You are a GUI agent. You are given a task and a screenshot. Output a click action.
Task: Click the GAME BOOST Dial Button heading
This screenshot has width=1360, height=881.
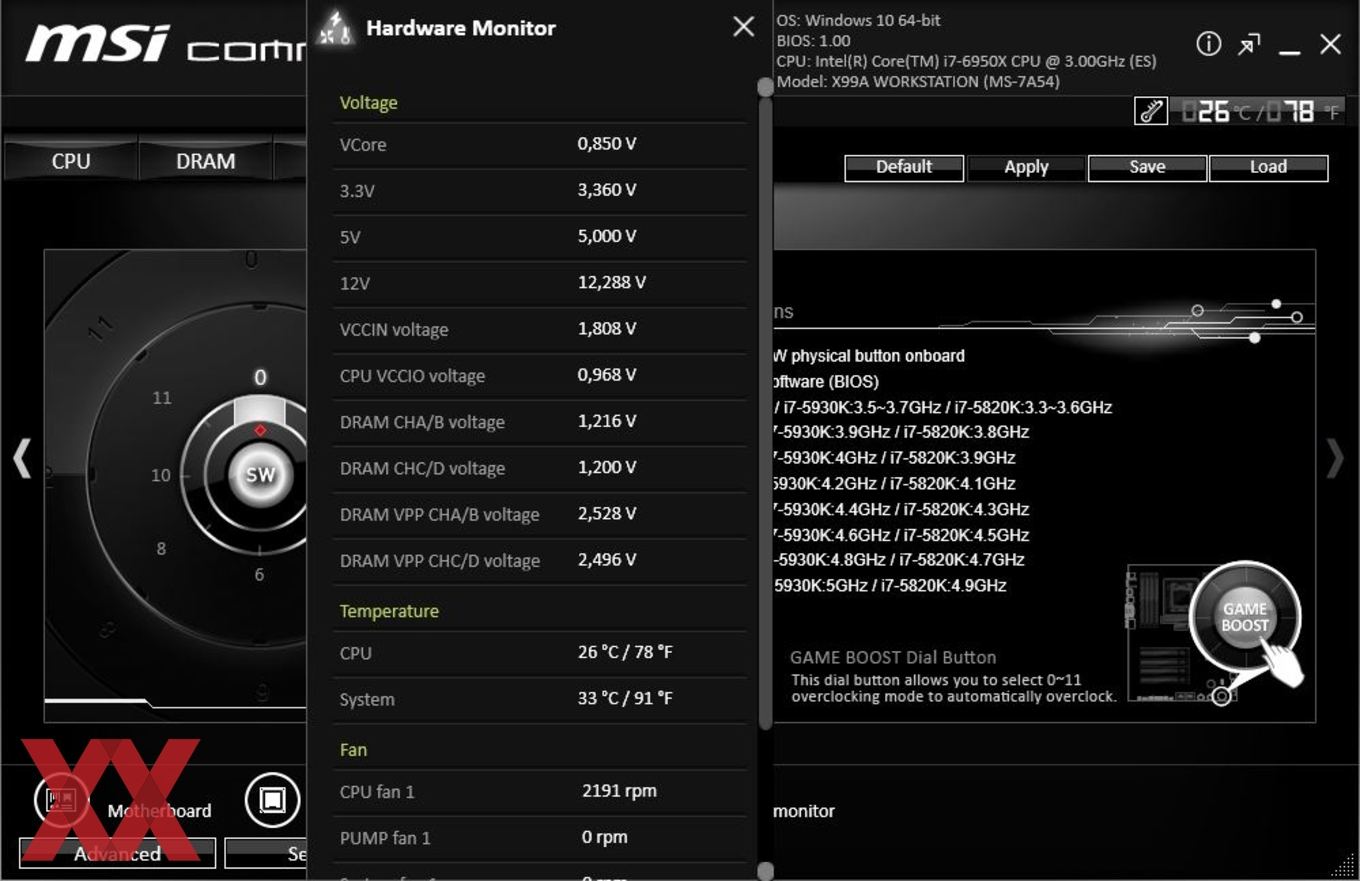point(893,657)
